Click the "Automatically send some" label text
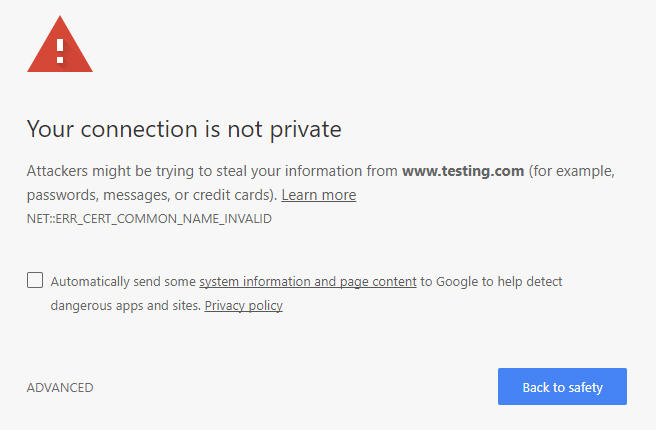Viewport: 656px width, 430px height. pos(123,282)
